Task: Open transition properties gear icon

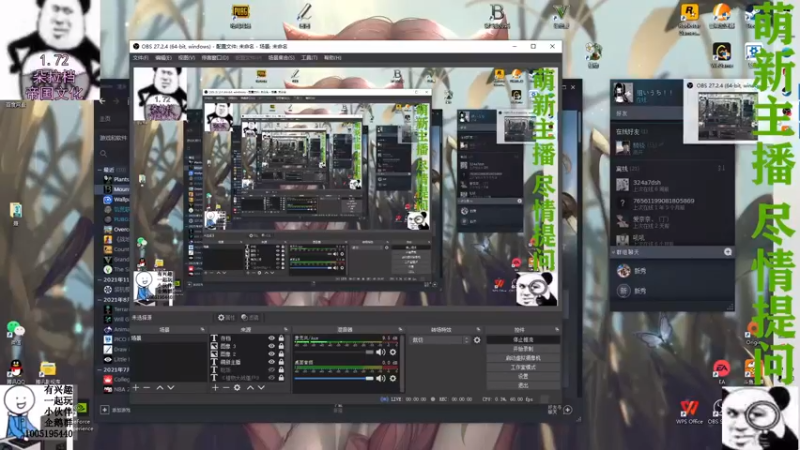Action: [x=477, y=340]
